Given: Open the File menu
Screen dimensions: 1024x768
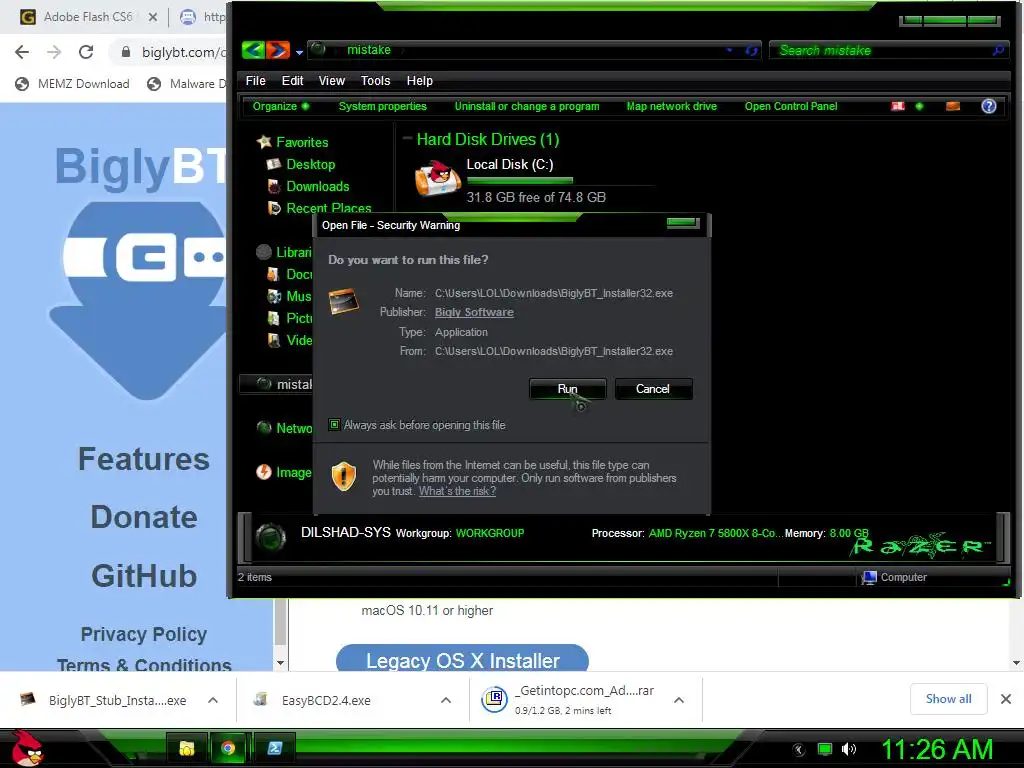Looking at the screenshot, I should click(x=255, y=80).
